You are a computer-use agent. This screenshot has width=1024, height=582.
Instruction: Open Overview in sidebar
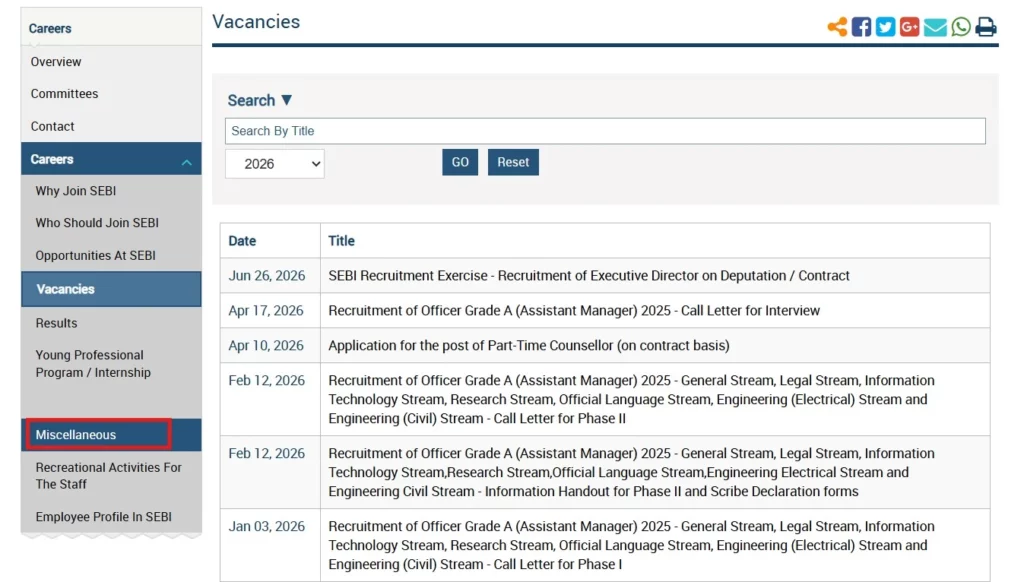coord(56,61)
